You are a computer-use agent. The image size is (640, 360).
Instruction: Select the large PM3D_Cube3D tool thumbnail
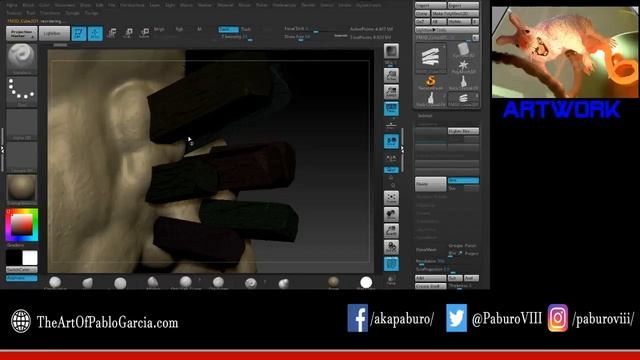[x=431, y=58]
